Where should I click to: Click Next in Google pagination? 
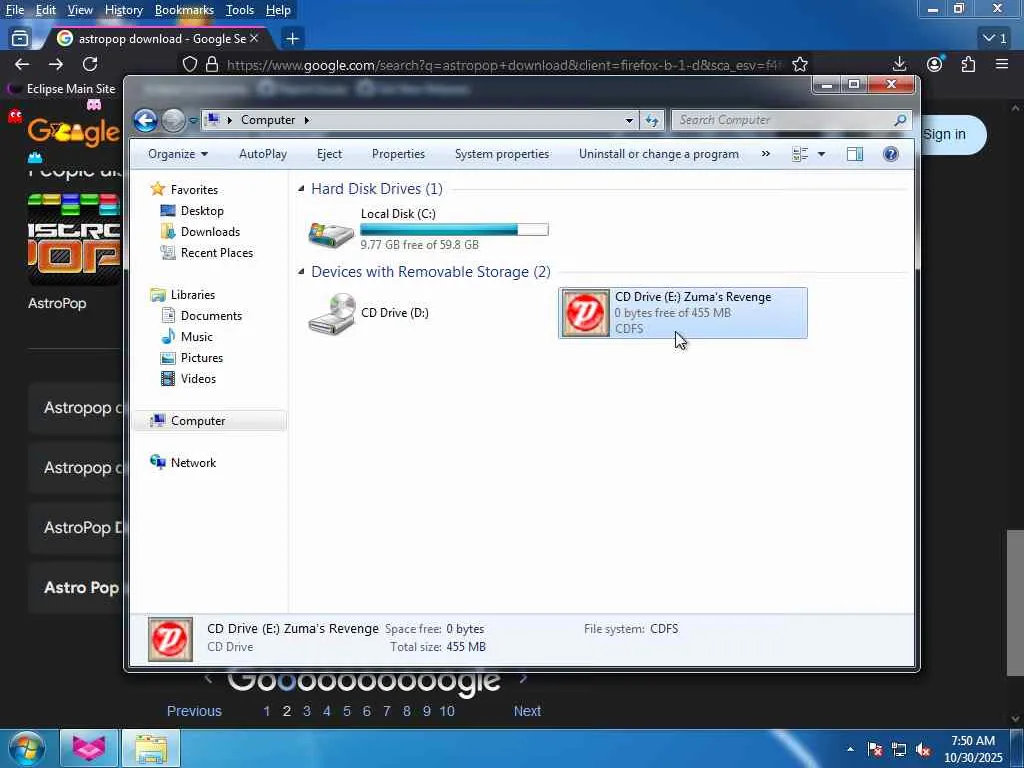(x=527, y=711)
